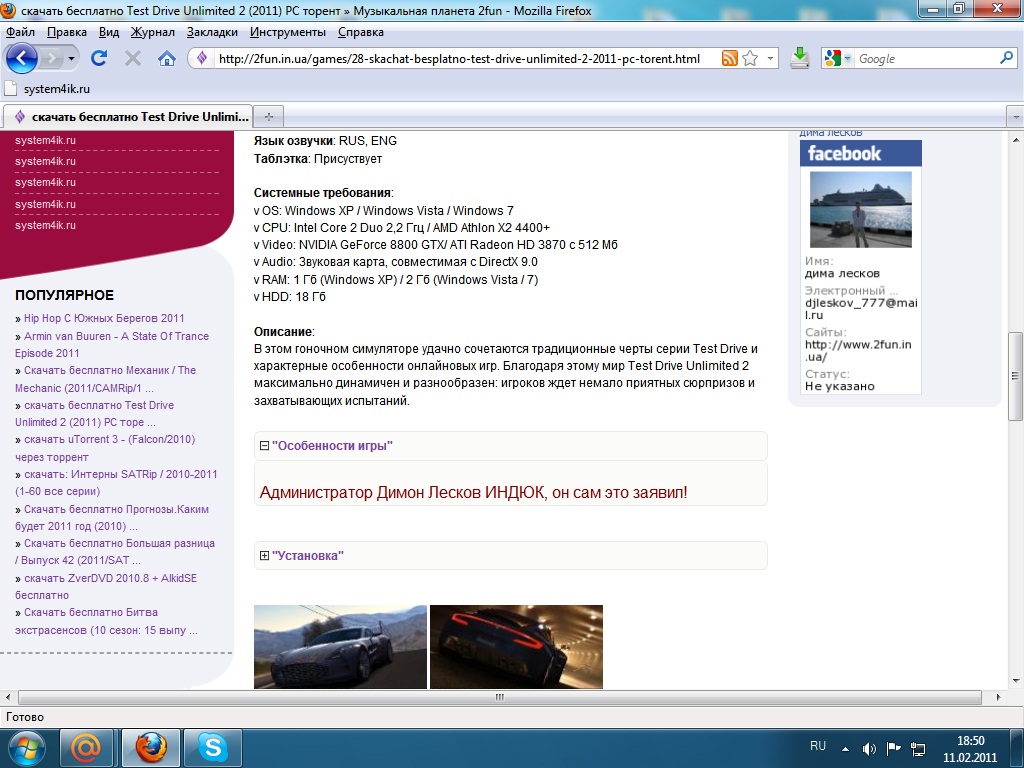Screen dimensions: 1024x768
Task: Open Action Center flag tray icon
Action: click(x=893, y=748)
